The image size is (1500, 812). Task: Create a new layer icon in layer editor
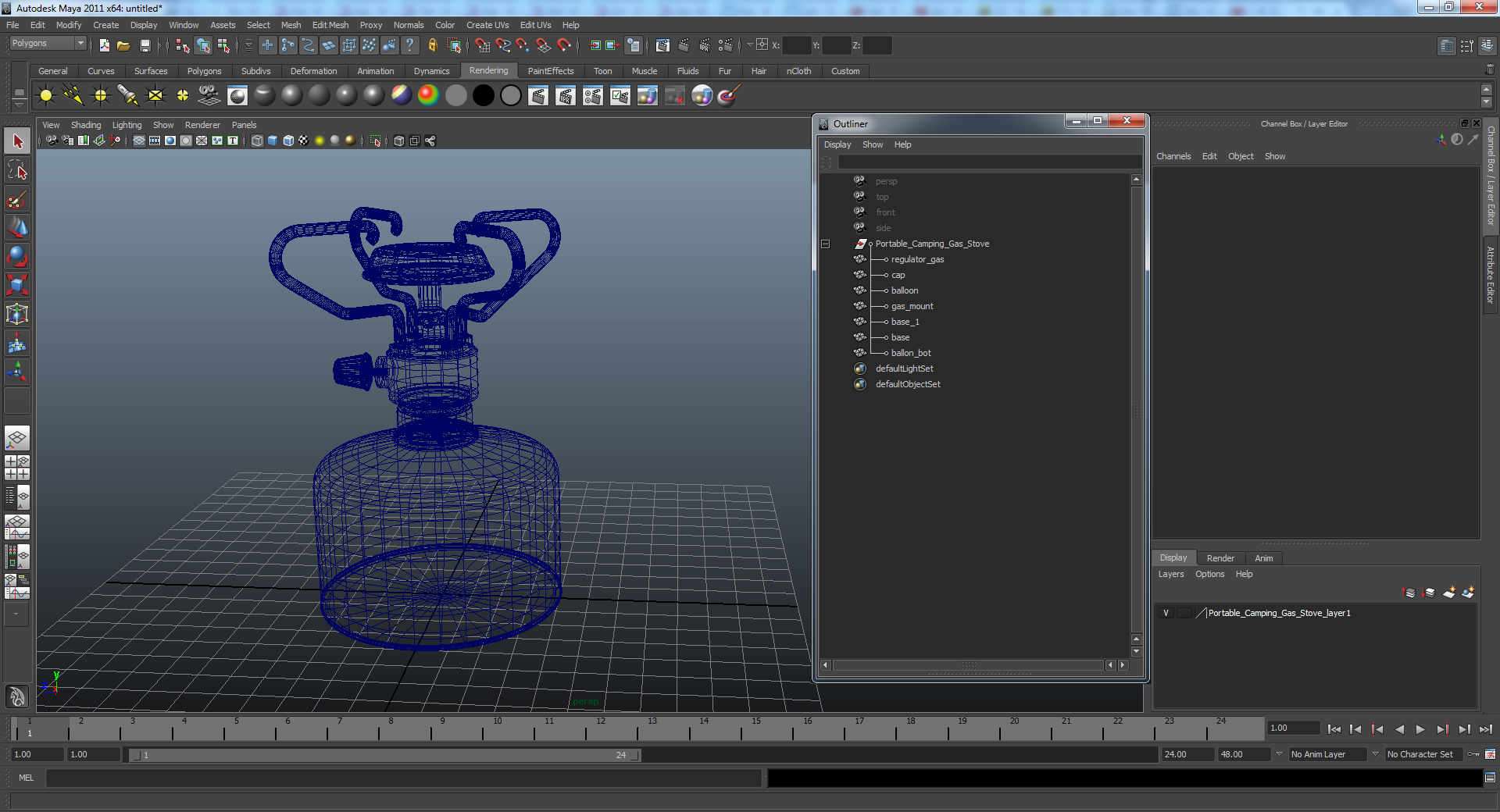pos(1448,593)
